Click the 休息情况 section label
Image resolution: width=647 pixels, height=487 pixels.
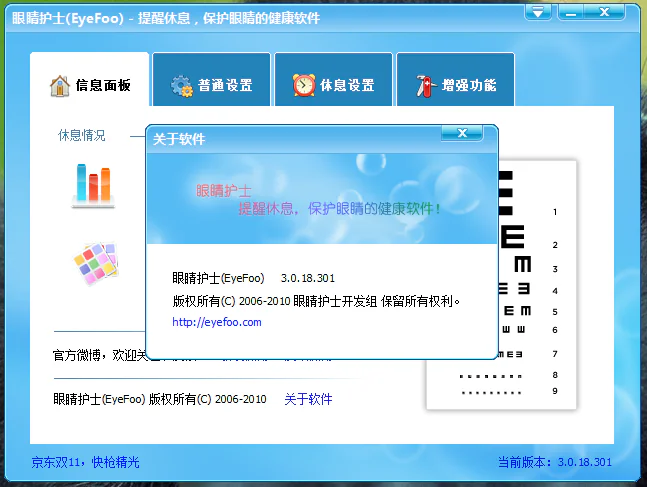(81, 135)
